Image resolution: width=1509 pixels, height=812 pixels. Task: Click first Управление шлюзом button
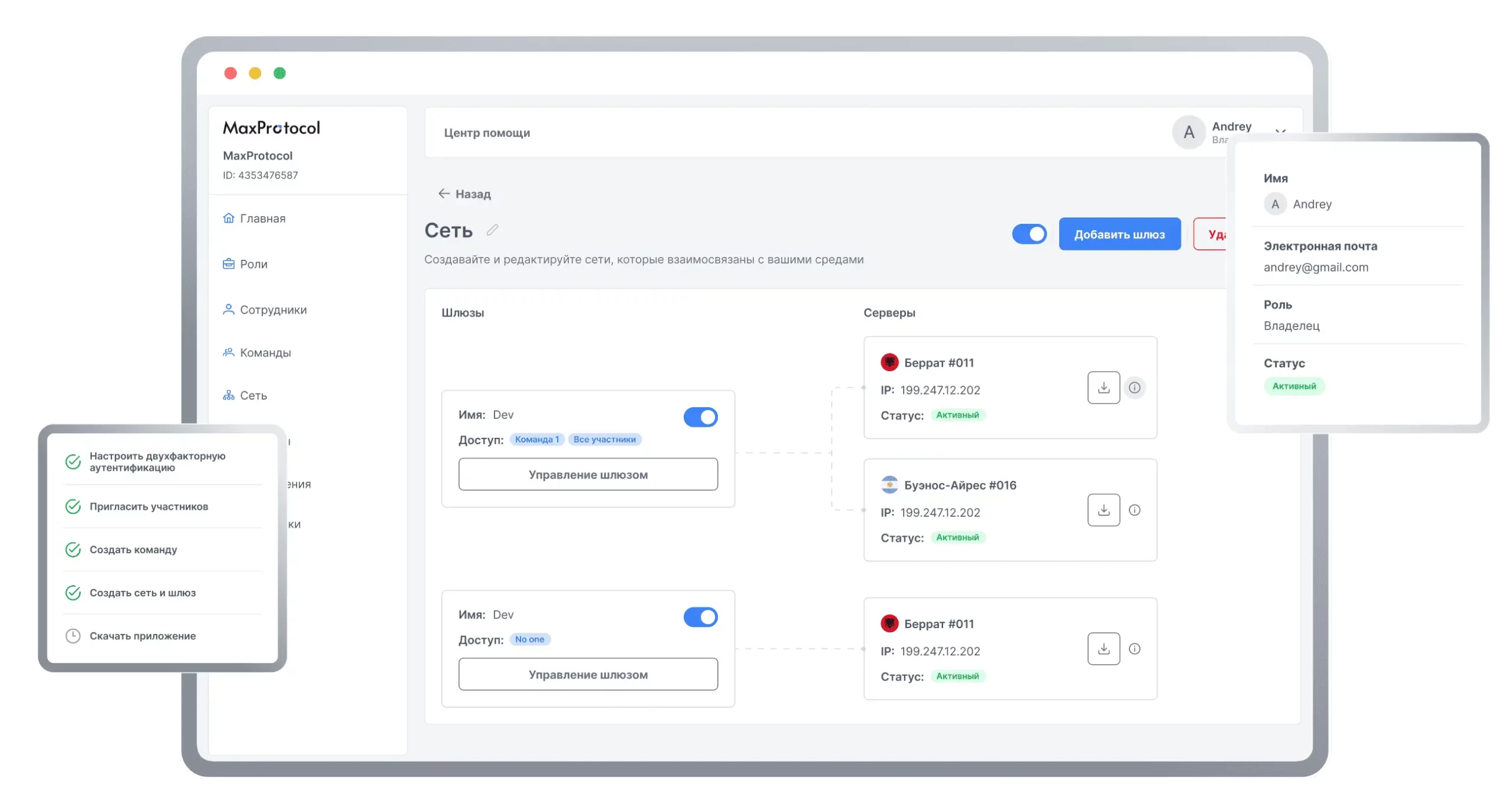point(588,474)
